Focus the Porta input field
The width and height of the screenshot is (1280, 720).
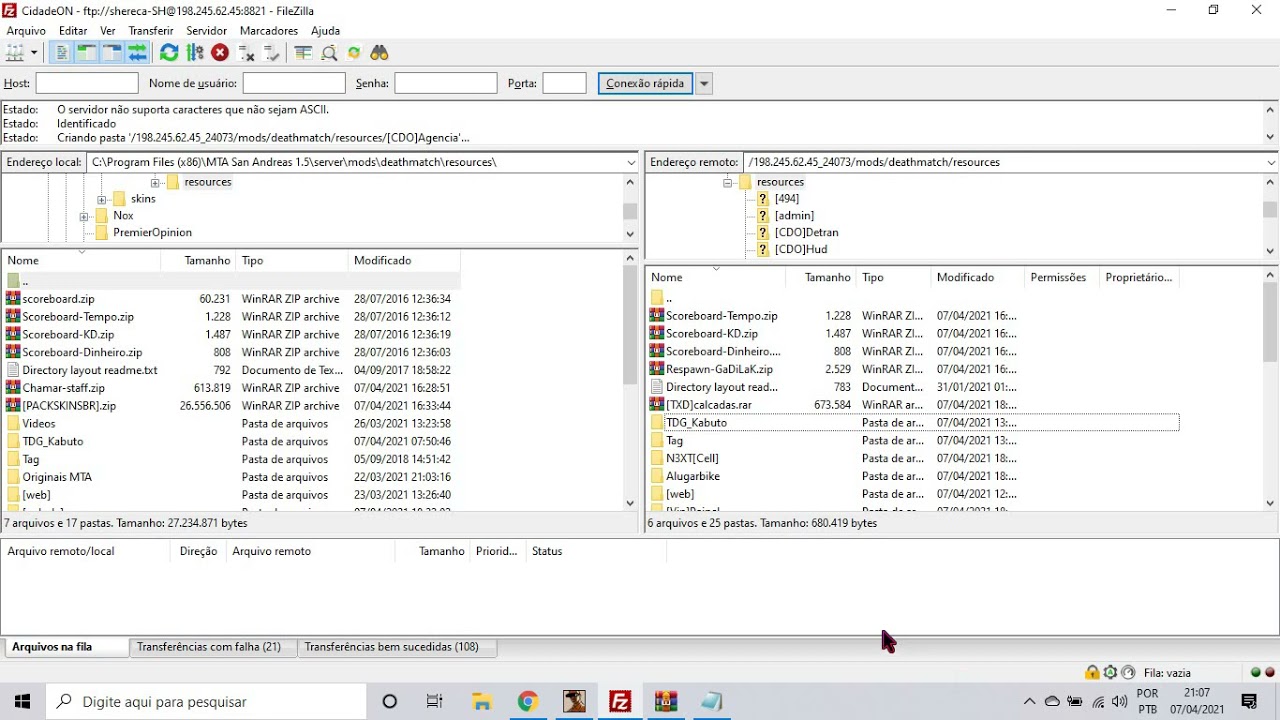pos(565,84)
